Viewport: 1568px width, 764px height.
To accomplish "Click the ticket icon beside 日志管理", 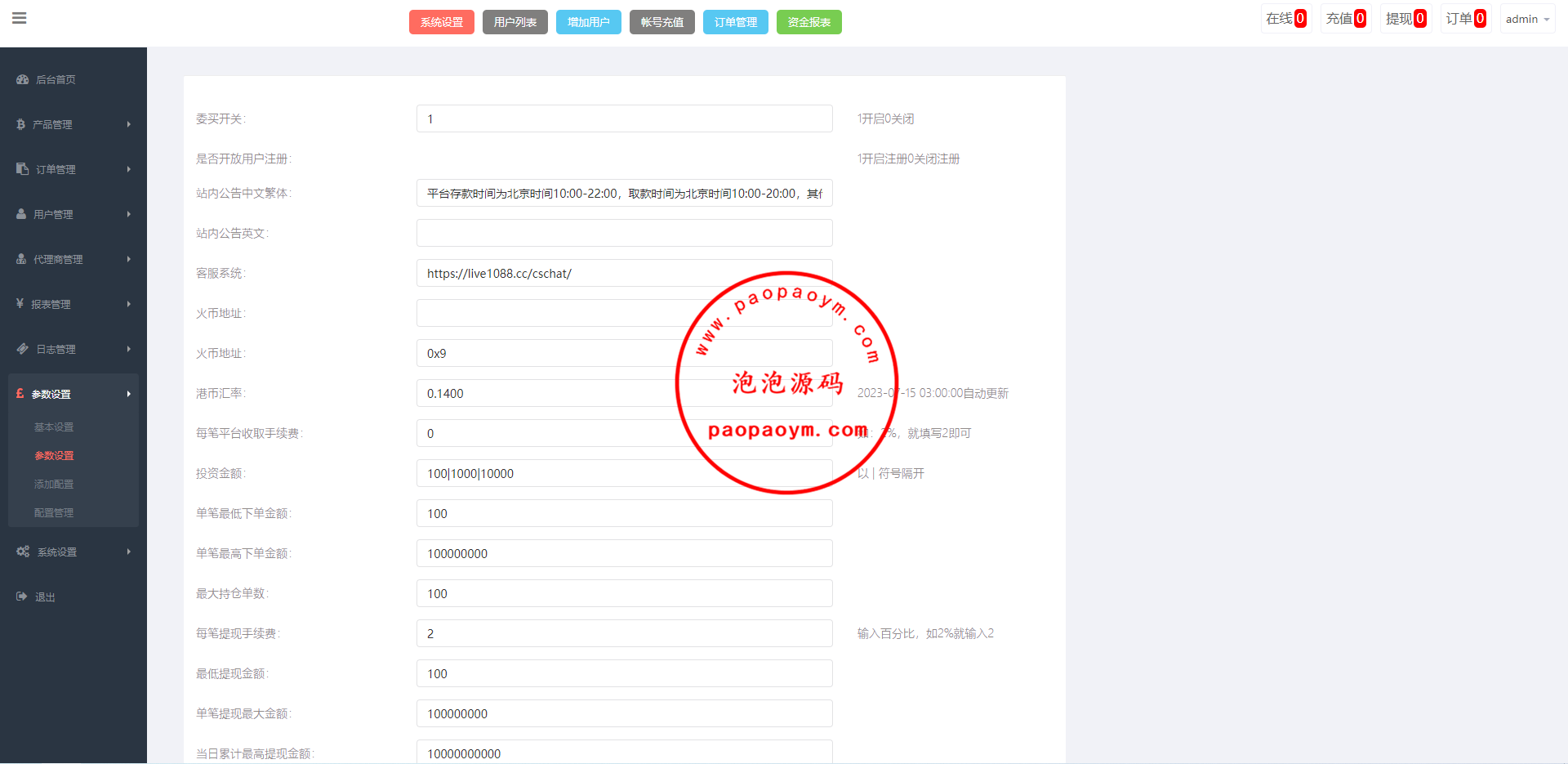I will tap(23, 349).
